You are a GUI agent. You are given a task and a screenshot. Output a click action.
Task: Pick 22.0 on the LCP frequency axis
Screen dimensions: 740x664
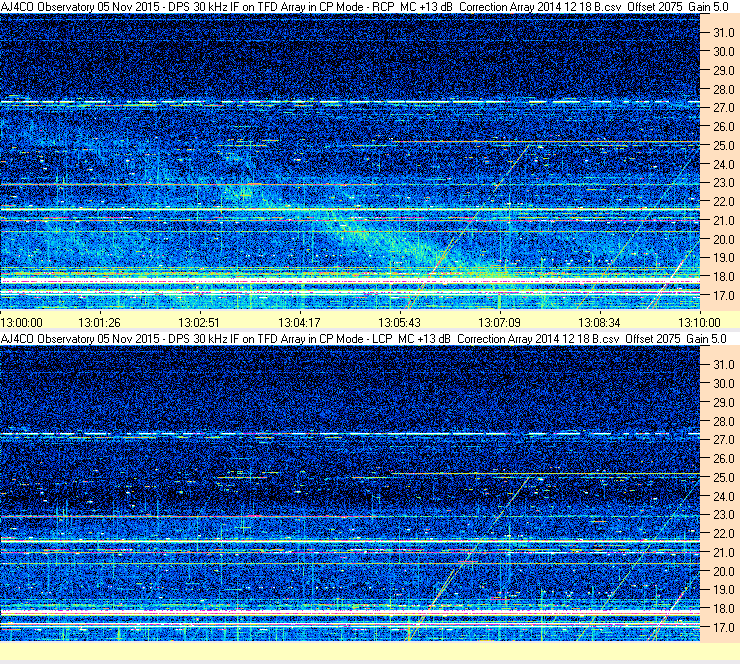click(x=723, y=534)
